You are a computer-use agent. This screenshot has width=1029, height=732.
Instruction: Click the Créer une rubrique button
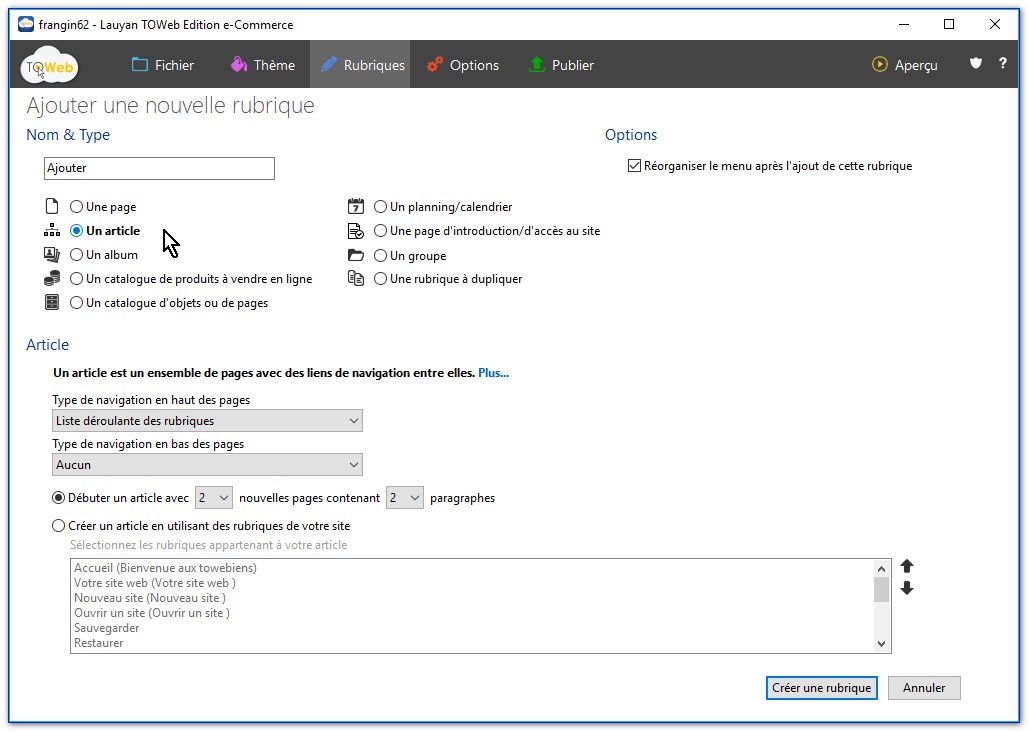click(822, 688)
